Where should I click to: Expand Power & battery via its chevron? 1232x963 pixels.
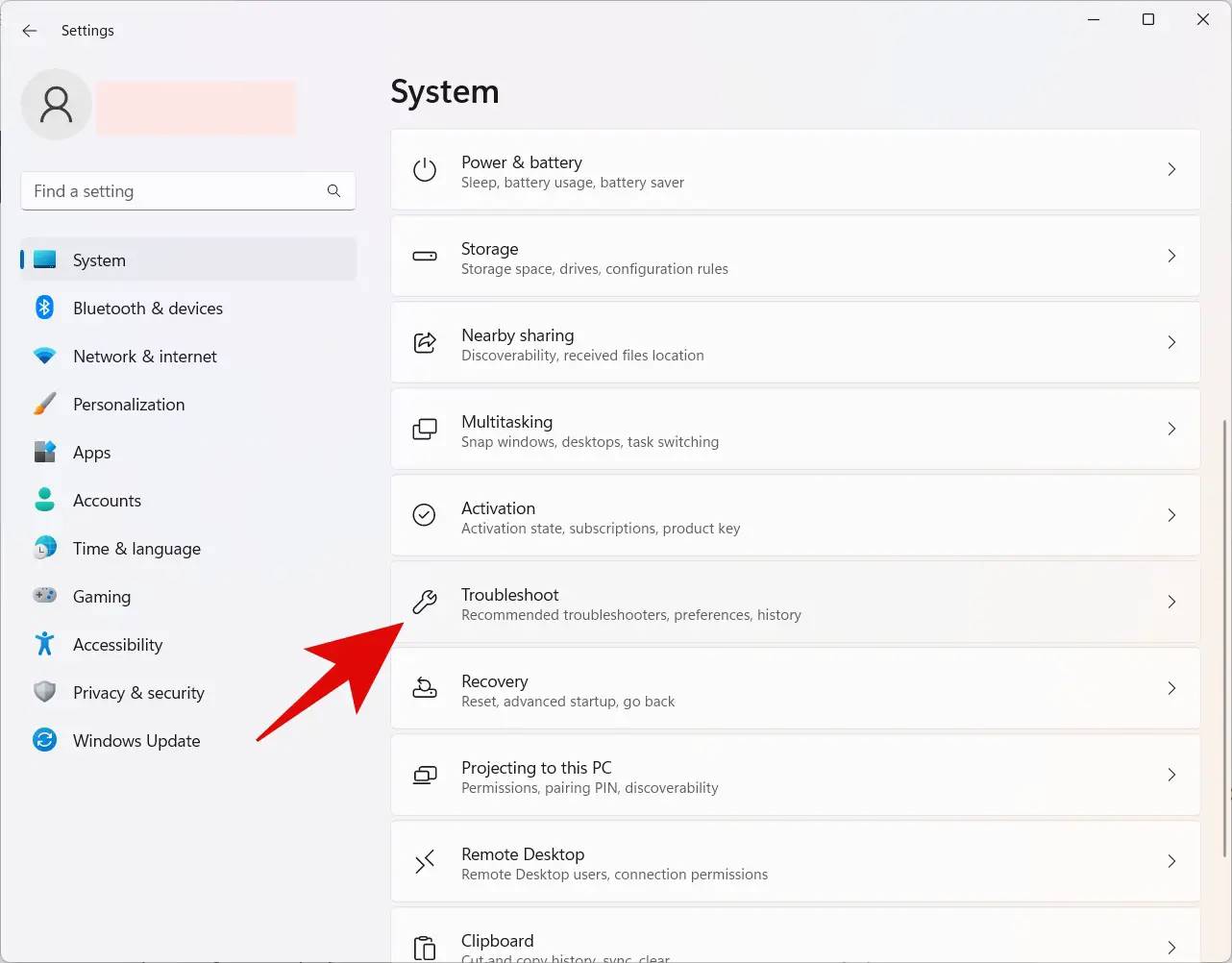click(1171, 170)
